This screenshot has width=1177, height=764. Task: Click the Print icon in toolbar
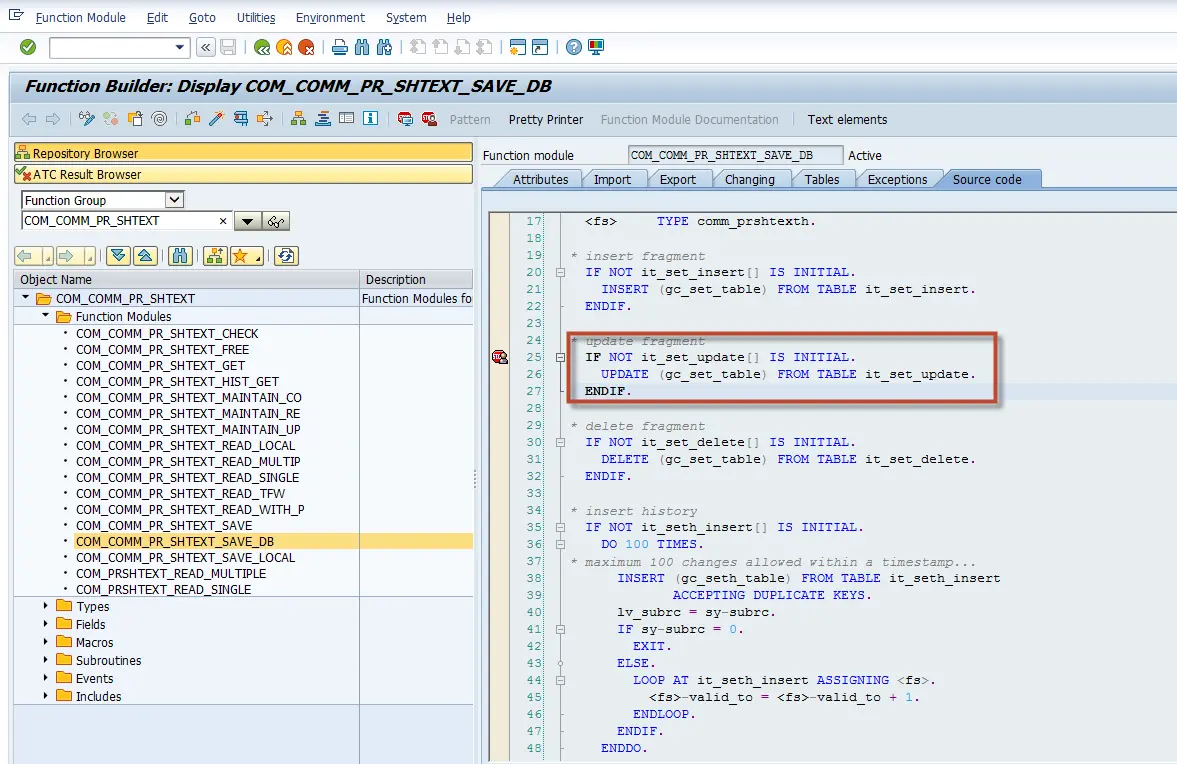340,47
